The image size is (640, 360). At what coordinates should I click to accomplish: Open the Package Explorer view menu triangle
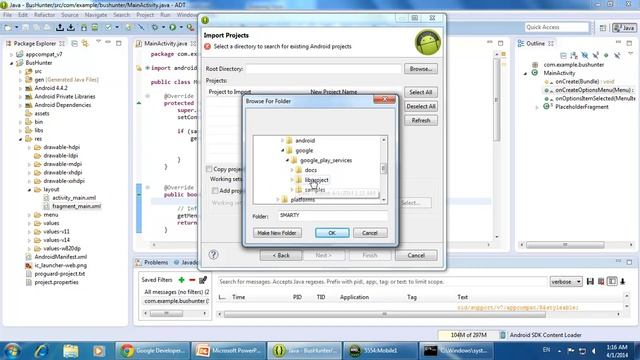pos(98,42)
